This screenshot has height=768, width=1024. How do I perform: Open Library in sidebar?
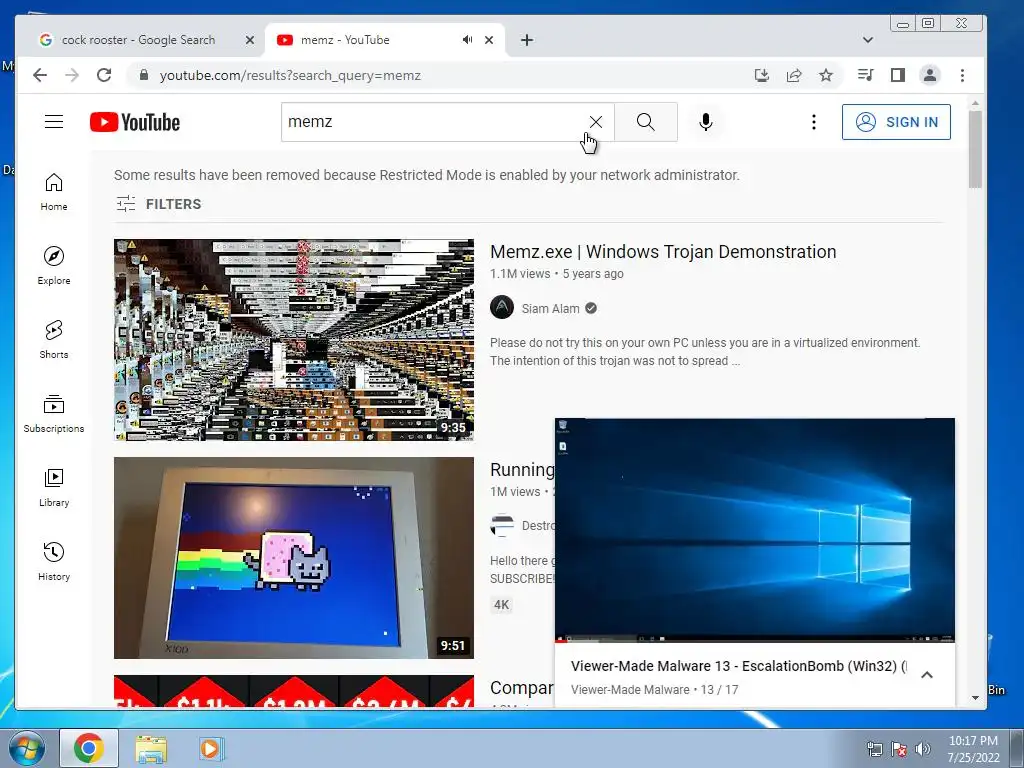click(x=54, y=488)
